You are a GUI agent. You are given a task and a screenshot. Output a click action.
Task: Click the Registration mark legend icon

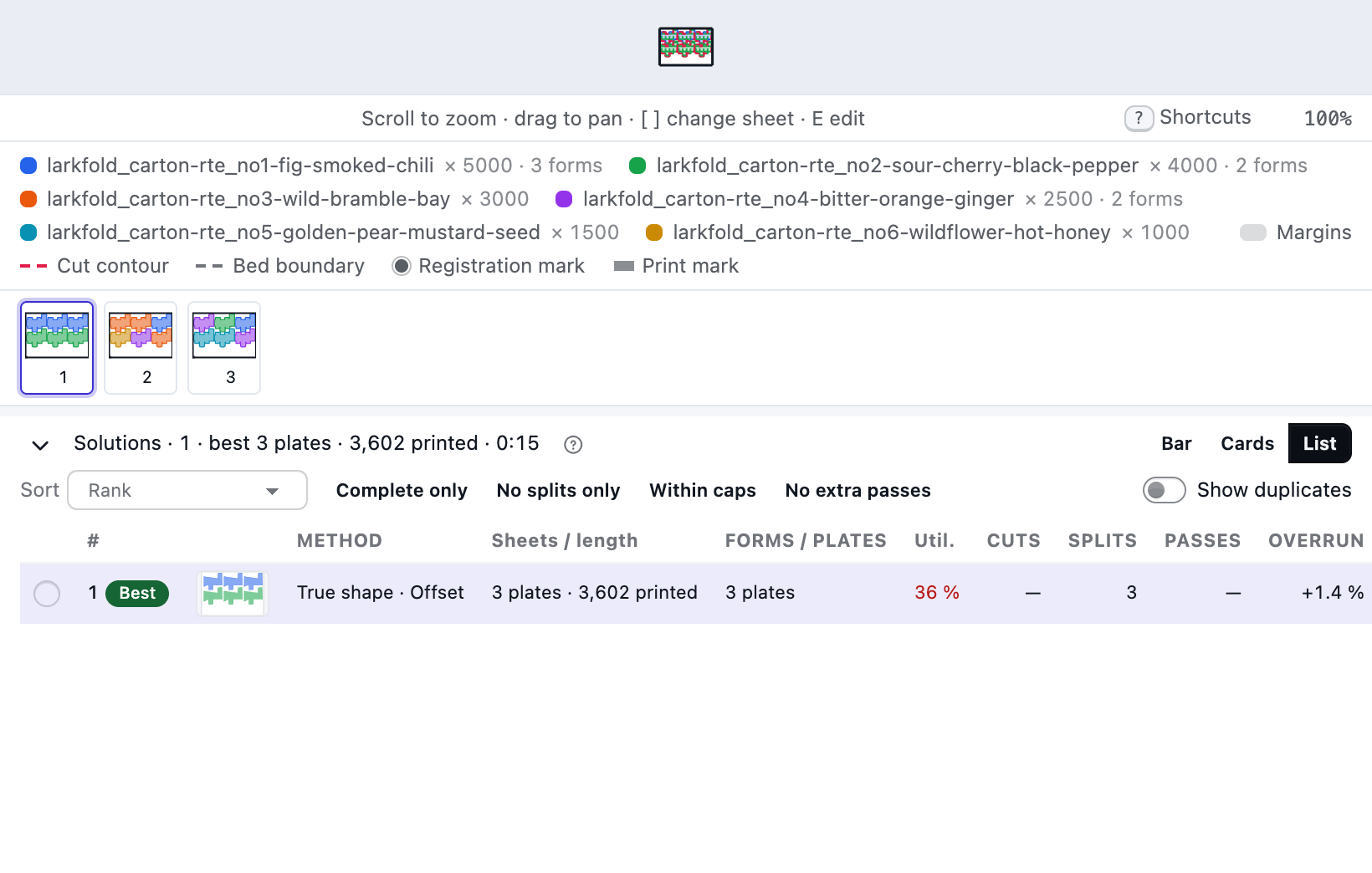[x=402, y=266]
